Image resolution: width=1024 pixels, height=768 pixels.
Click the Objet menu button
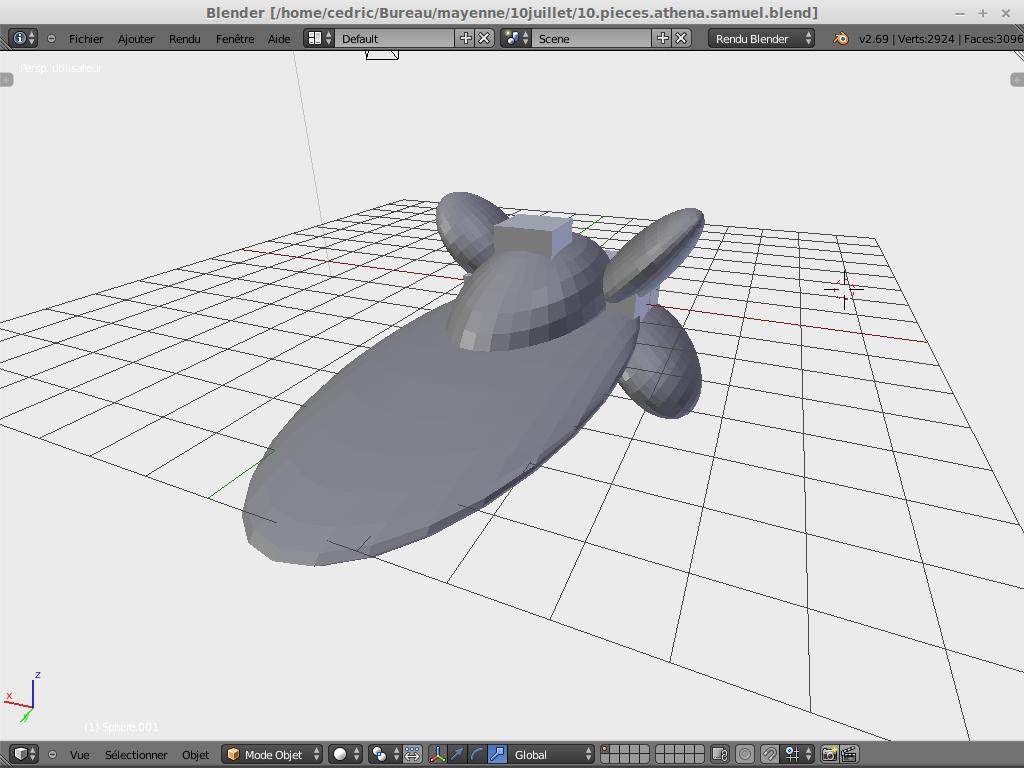tap(195, 754)
